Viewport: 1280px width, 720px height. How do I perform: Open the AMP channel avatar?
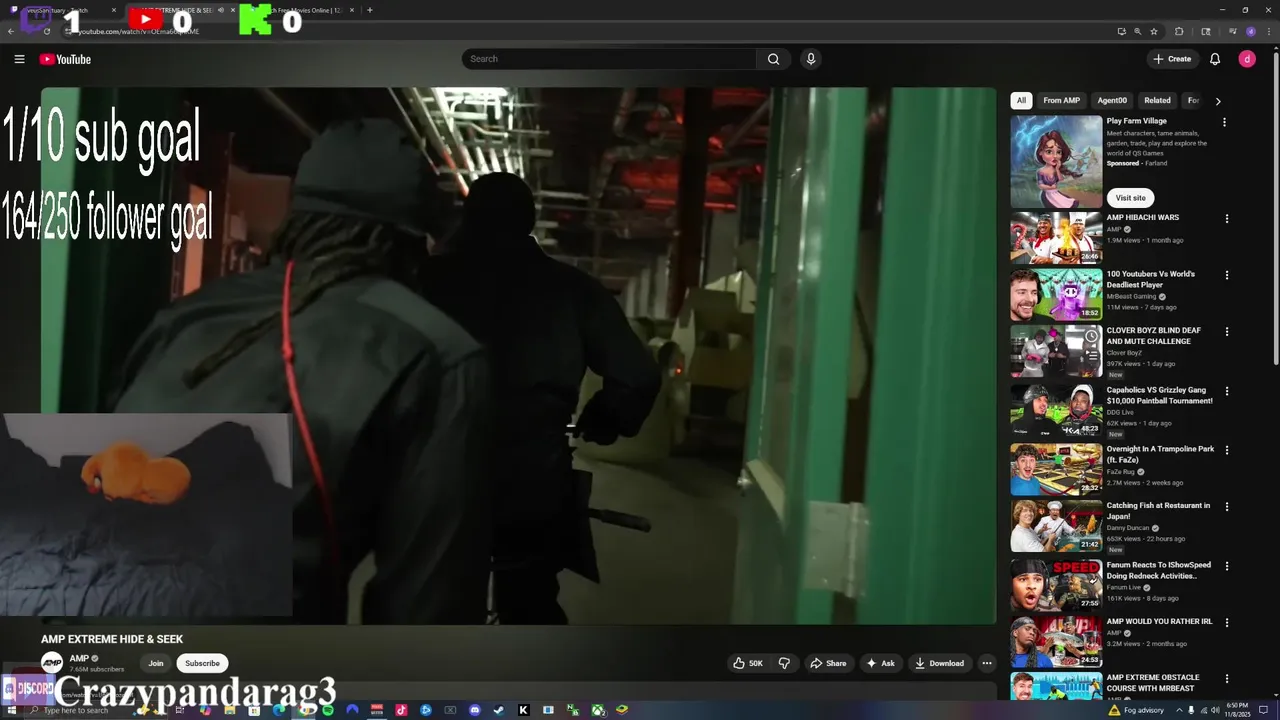click(52, 663)
